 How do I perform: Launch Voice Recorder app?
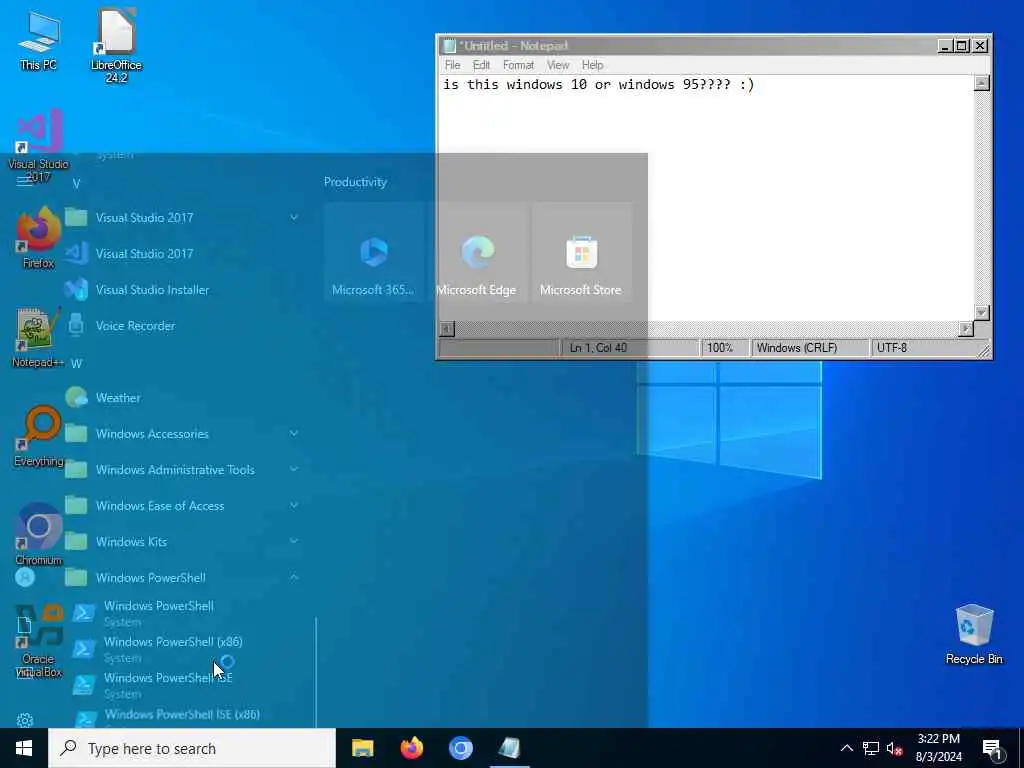pos(135,325)
